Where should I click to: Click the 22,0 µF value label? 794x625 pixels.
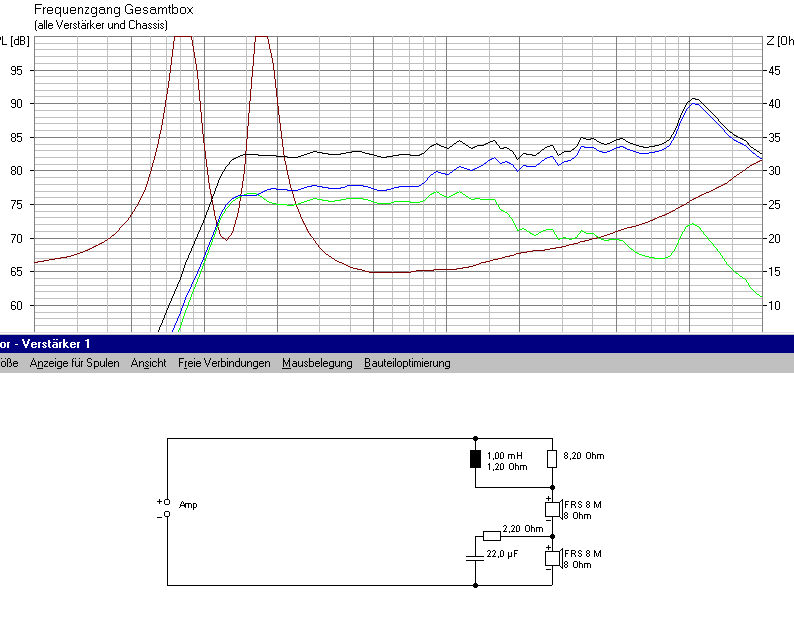502,554
